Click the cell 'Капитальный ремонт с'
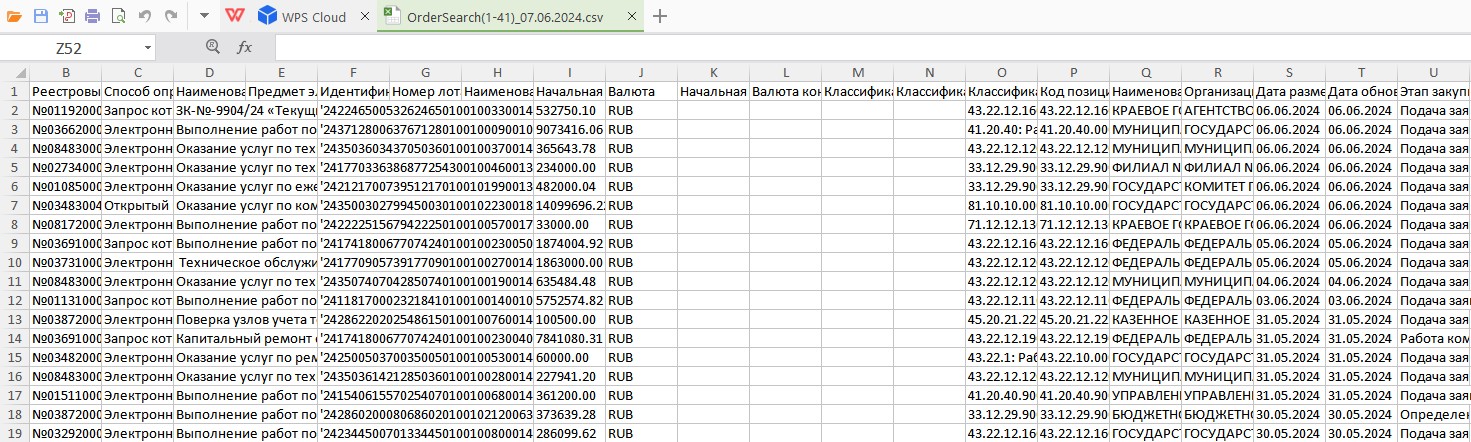 click(245, 338)
